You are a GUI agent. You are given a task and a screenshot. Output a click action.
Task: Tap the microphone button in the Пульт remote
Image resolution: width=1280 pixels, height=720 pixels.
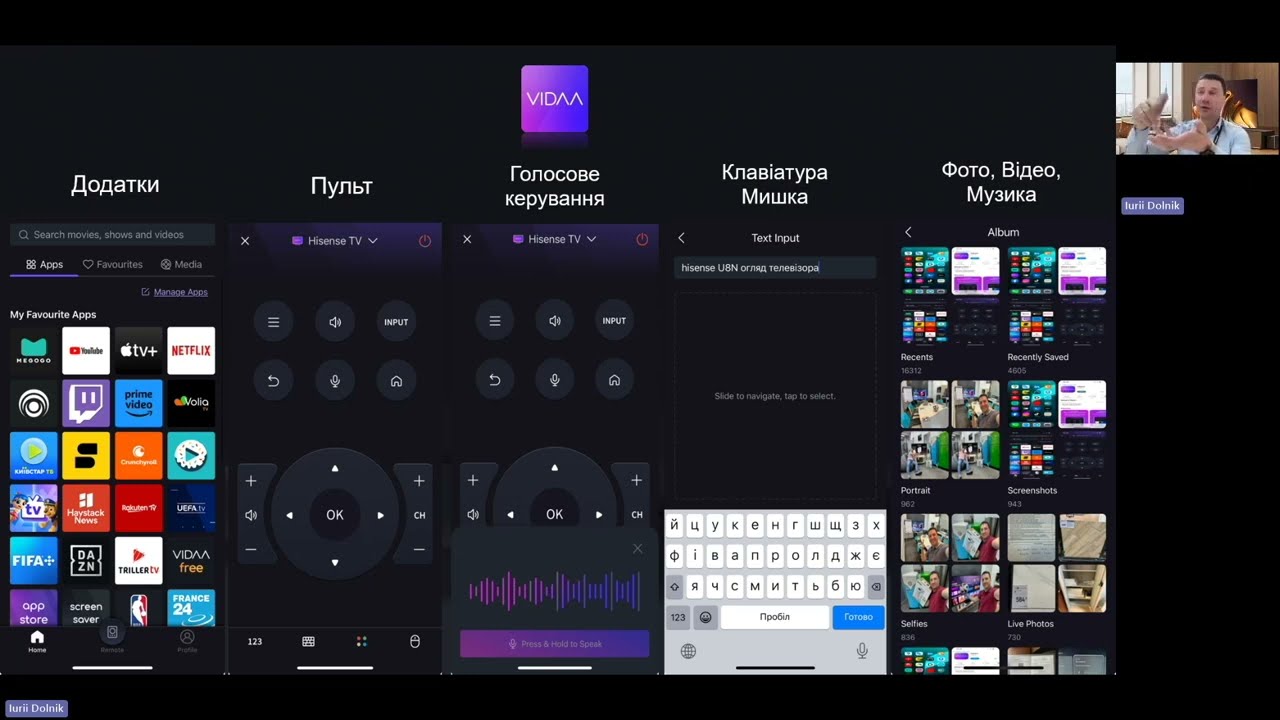tap(335, 381)
